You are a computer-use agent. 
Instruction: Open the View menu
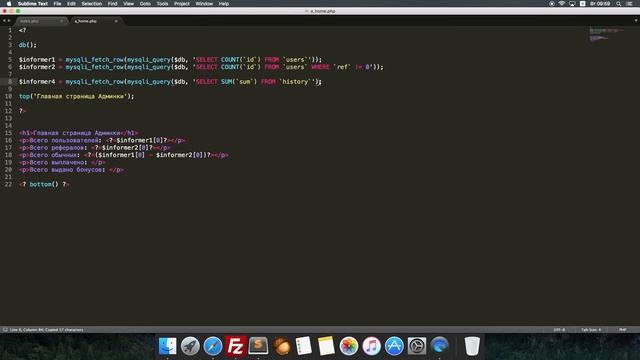[x=129, y=4]
